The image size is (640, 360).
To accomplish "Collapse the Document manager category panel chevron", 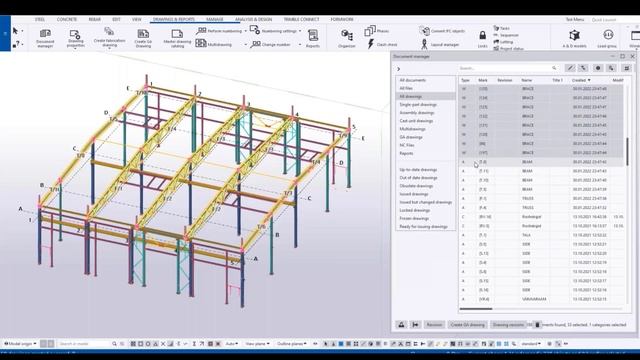I will pyautogui.click(x=399, y=69).
